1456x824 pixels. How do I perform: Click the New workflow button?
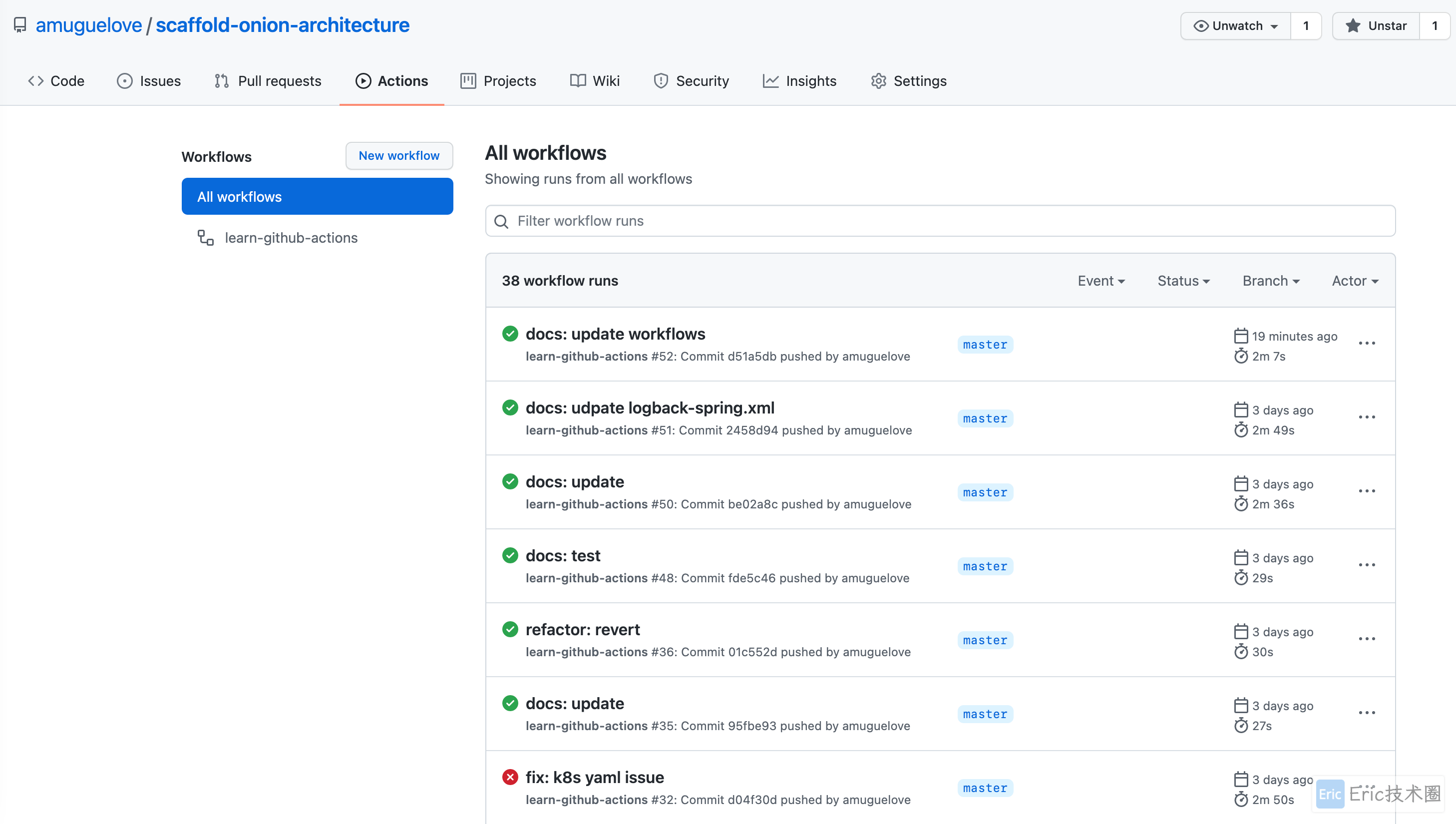[x=399, y=156]
